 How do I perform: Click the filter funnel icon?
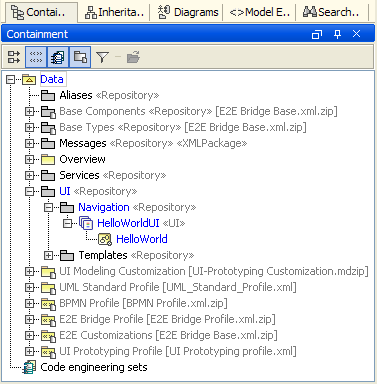coord(102,57)
